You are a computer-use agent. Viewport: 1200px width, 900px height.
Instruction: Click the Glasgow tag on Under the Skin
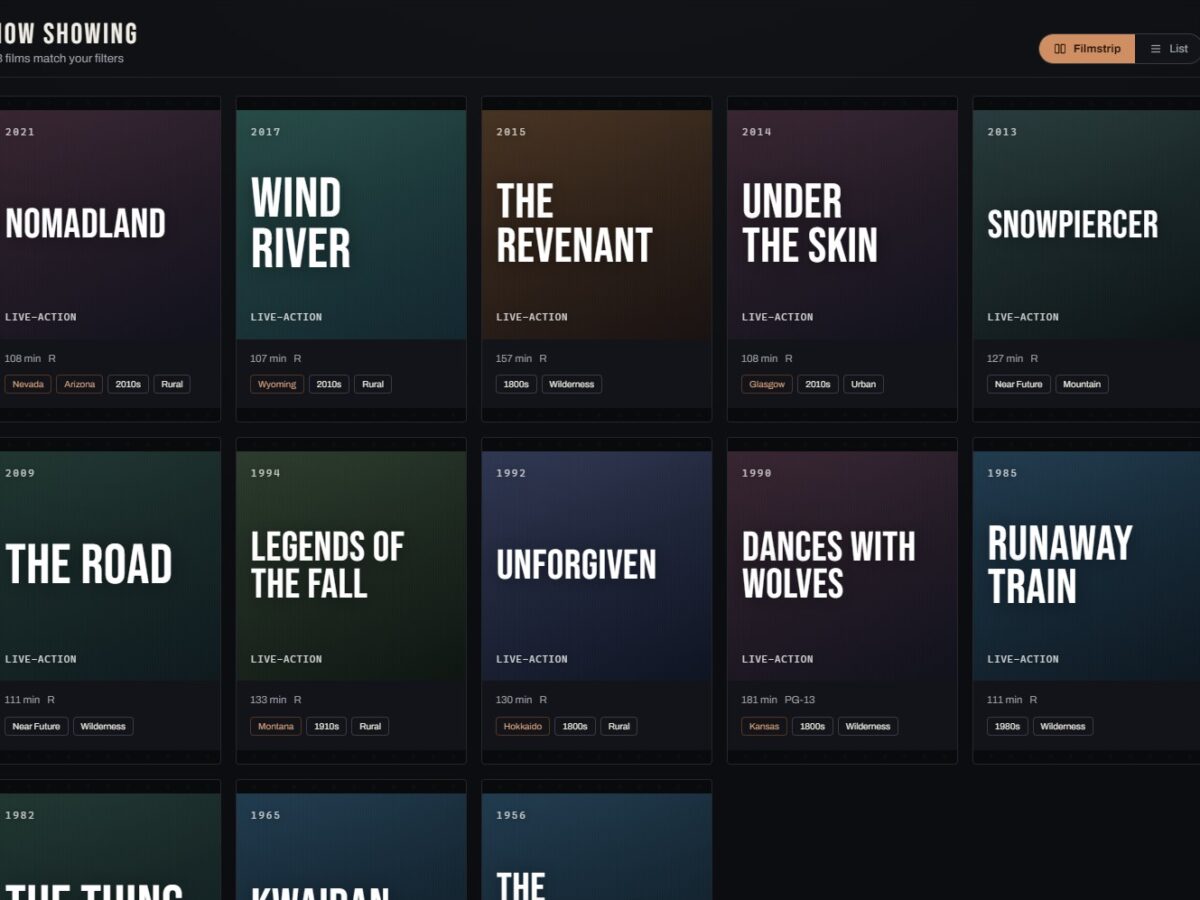pos(767,384)
